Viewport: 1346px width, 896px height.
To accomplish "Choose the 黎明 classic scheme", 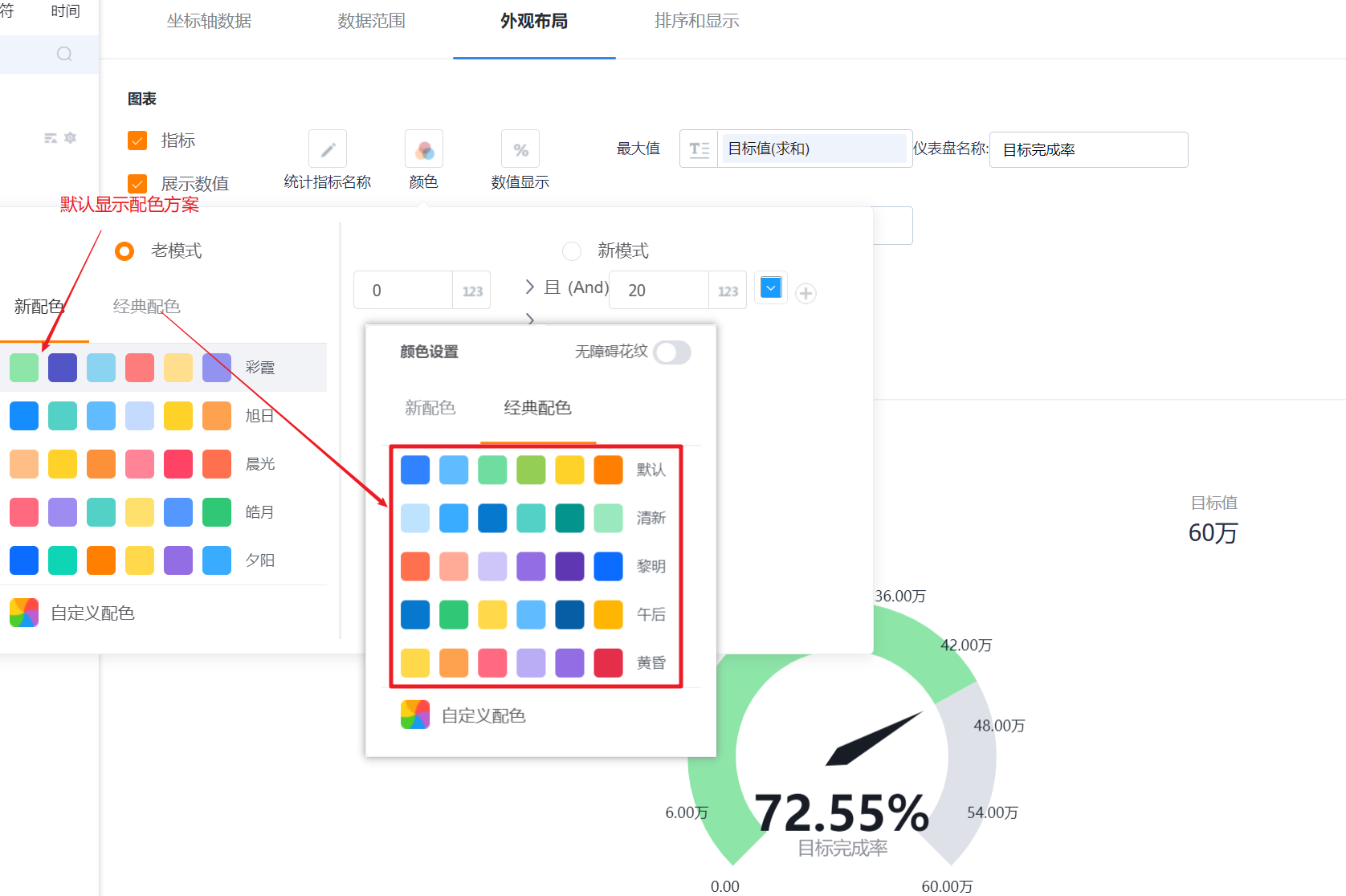I will click(535, 566).
